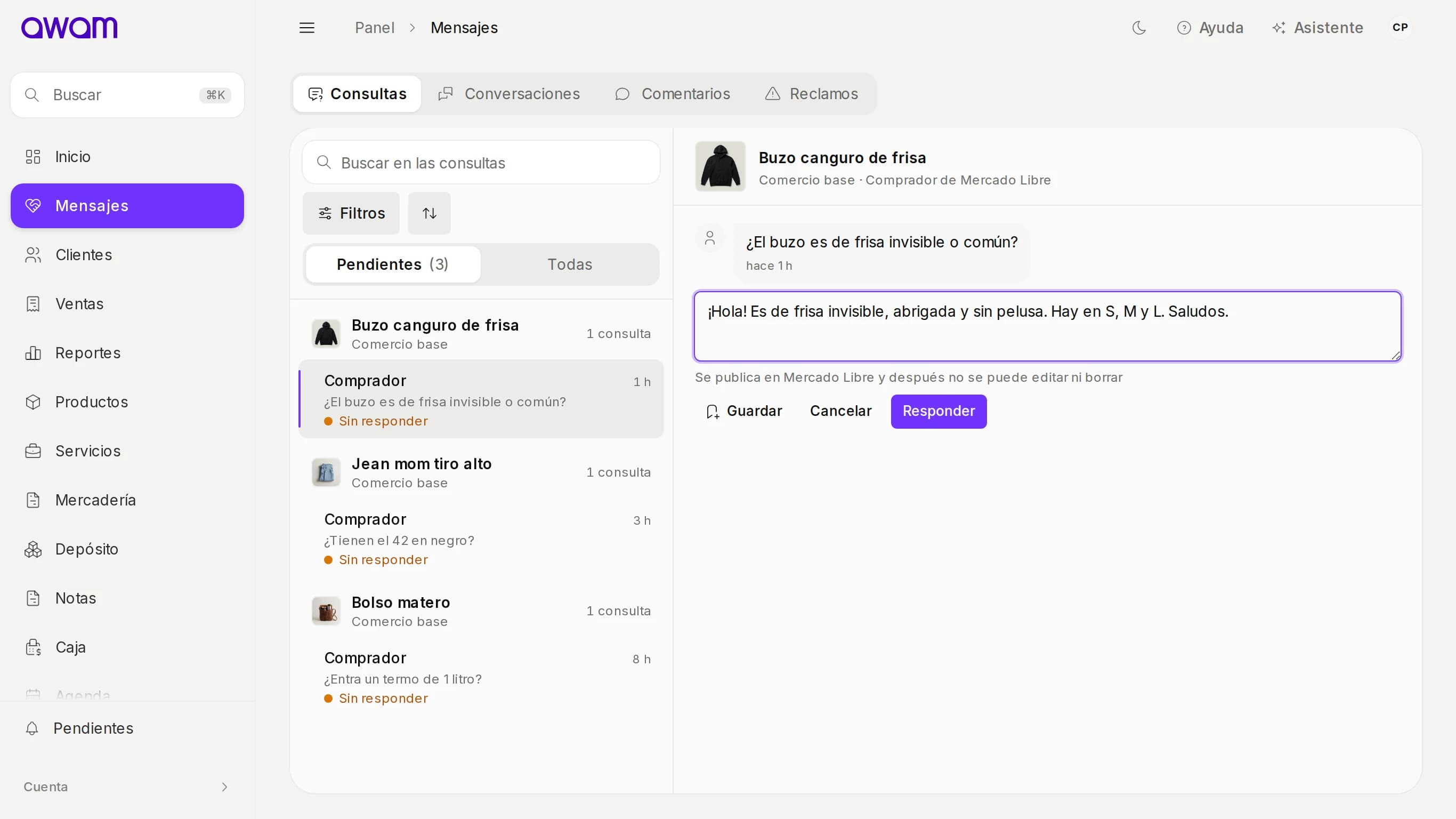
Task: Open Filtros options
Action: (x=351, y=213)
